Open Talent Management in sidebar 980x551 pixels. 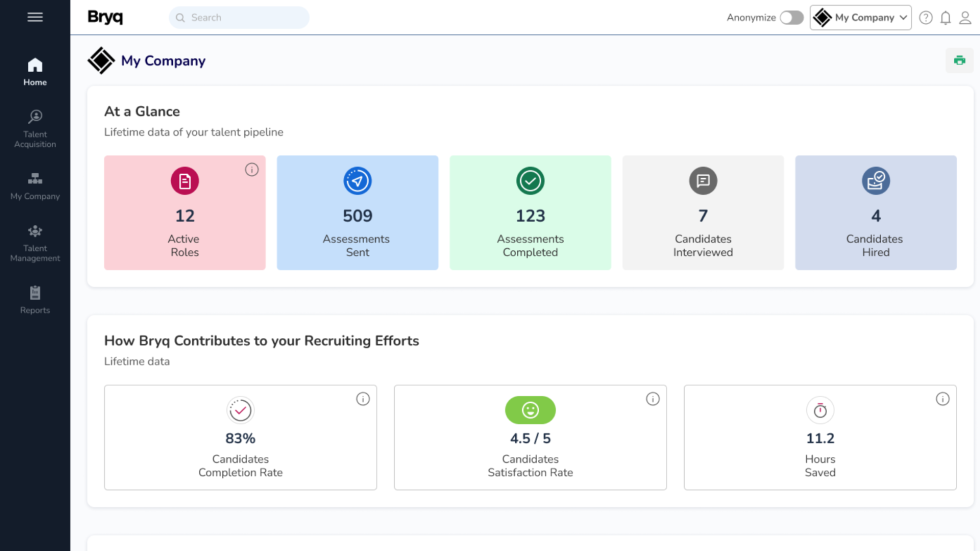click(35, 243)
